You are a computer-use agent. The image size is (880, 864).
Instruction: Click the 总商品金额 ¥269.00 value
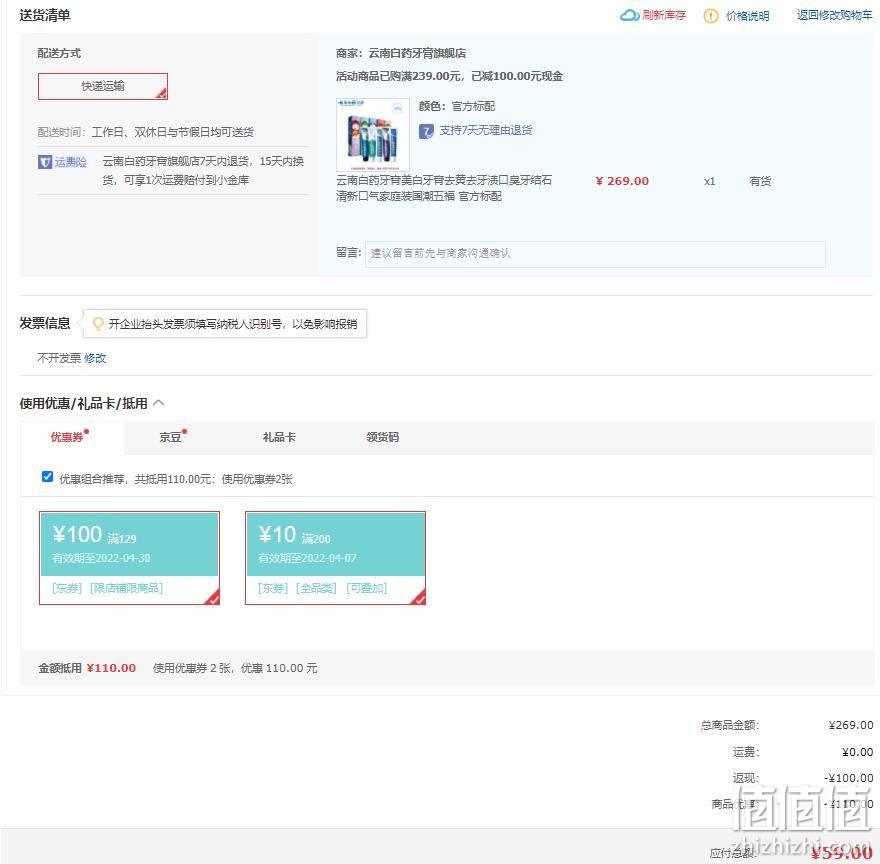(851, 725)
